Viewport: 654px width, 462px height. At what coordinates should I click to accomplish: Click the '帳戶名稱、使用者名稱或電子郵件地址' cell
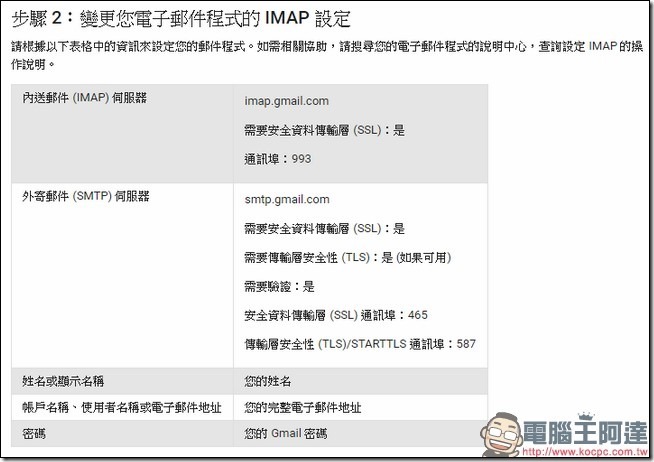click(122, 407)
